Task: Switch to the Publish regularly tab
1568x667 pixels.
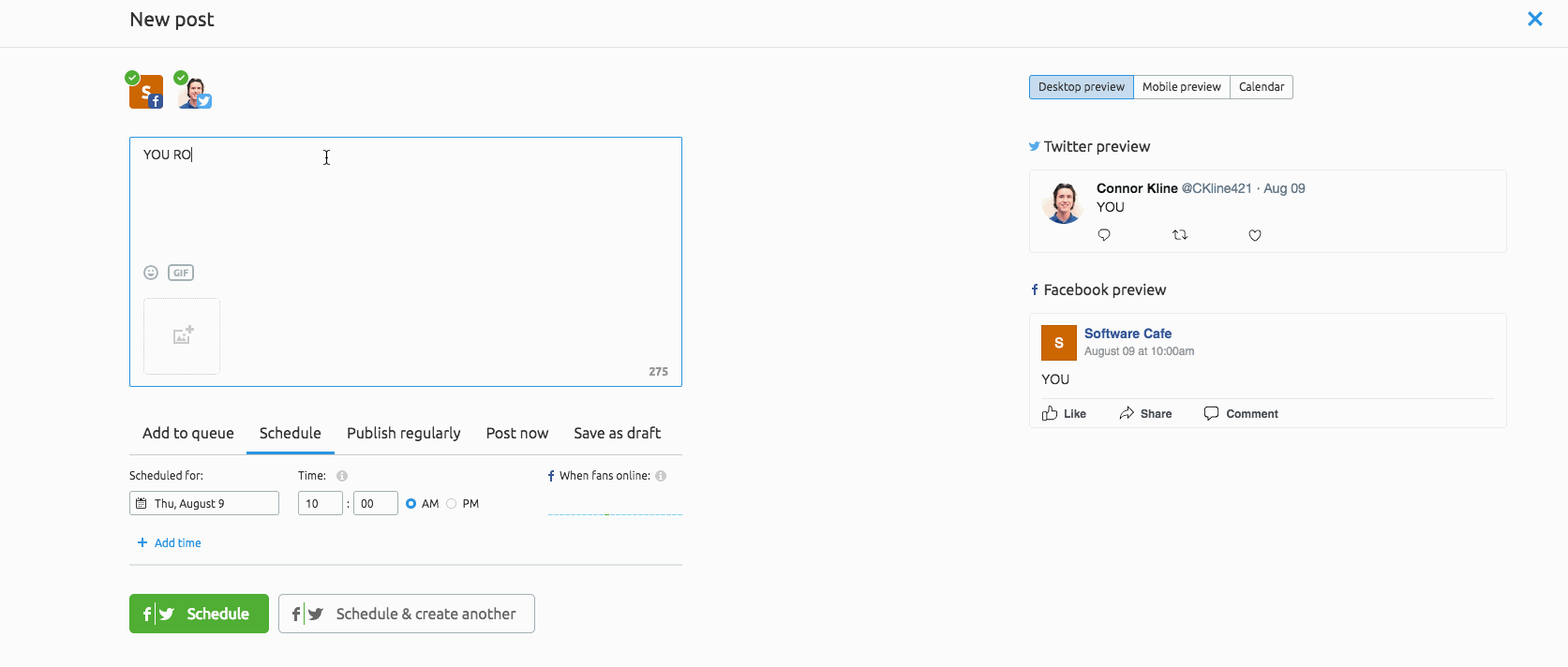Action: coord(403,433)
